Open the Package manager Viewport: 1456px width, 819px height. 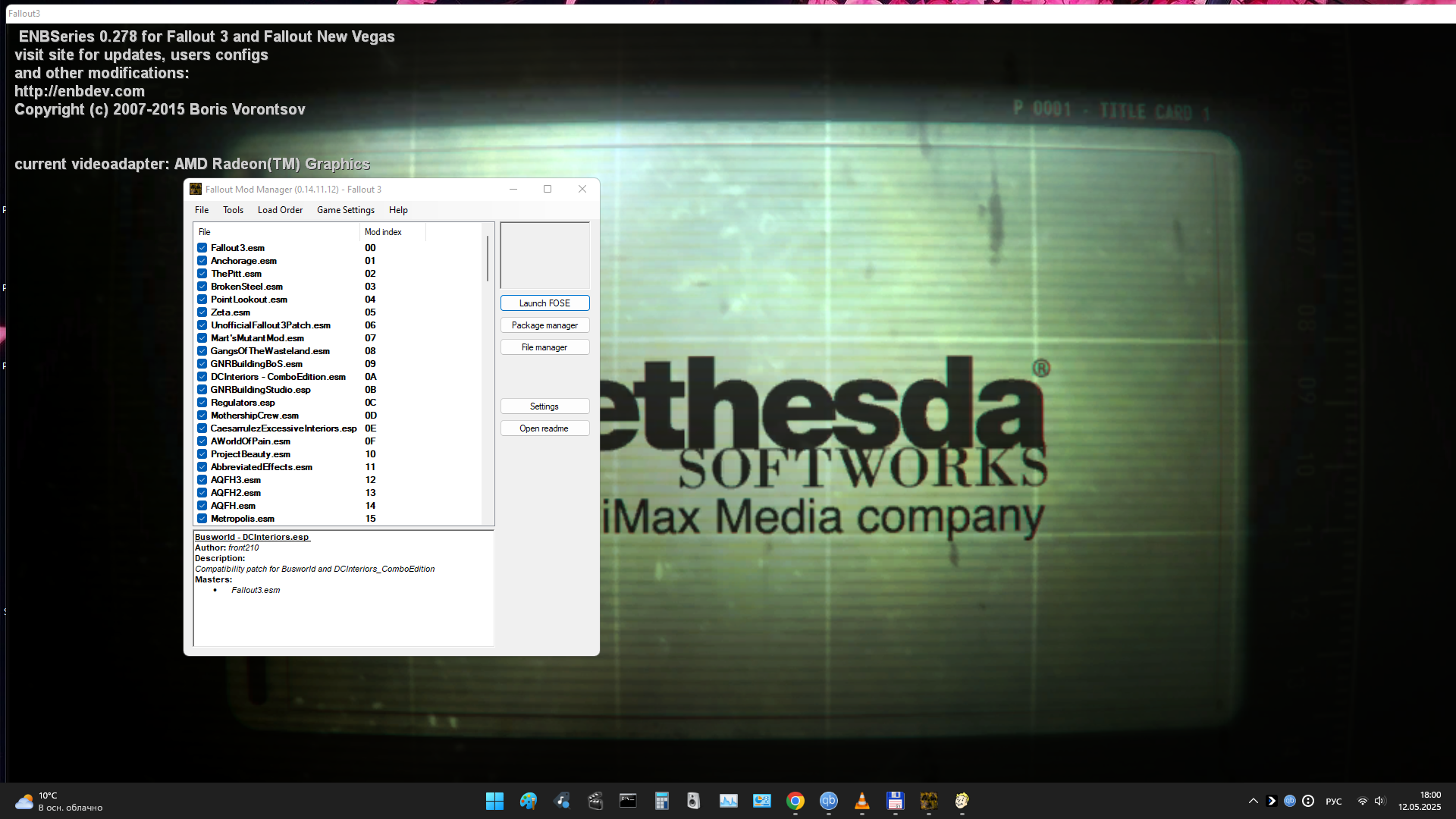click(544, 325)
